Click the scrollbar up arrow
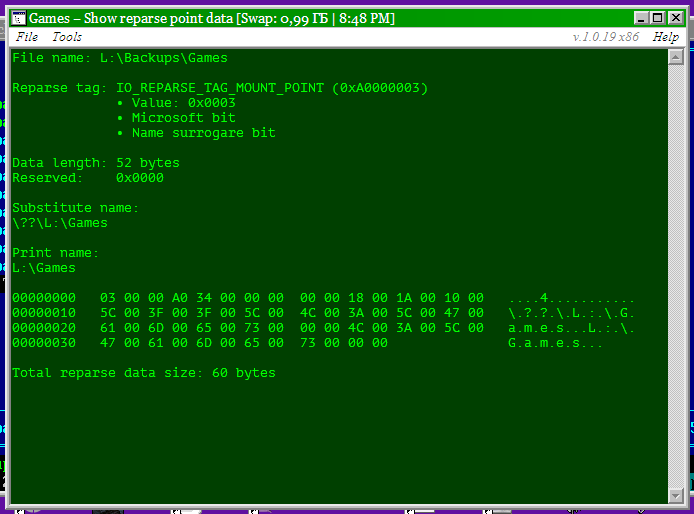The height and width of the screenshot is (514, 694). coord(675,57)
